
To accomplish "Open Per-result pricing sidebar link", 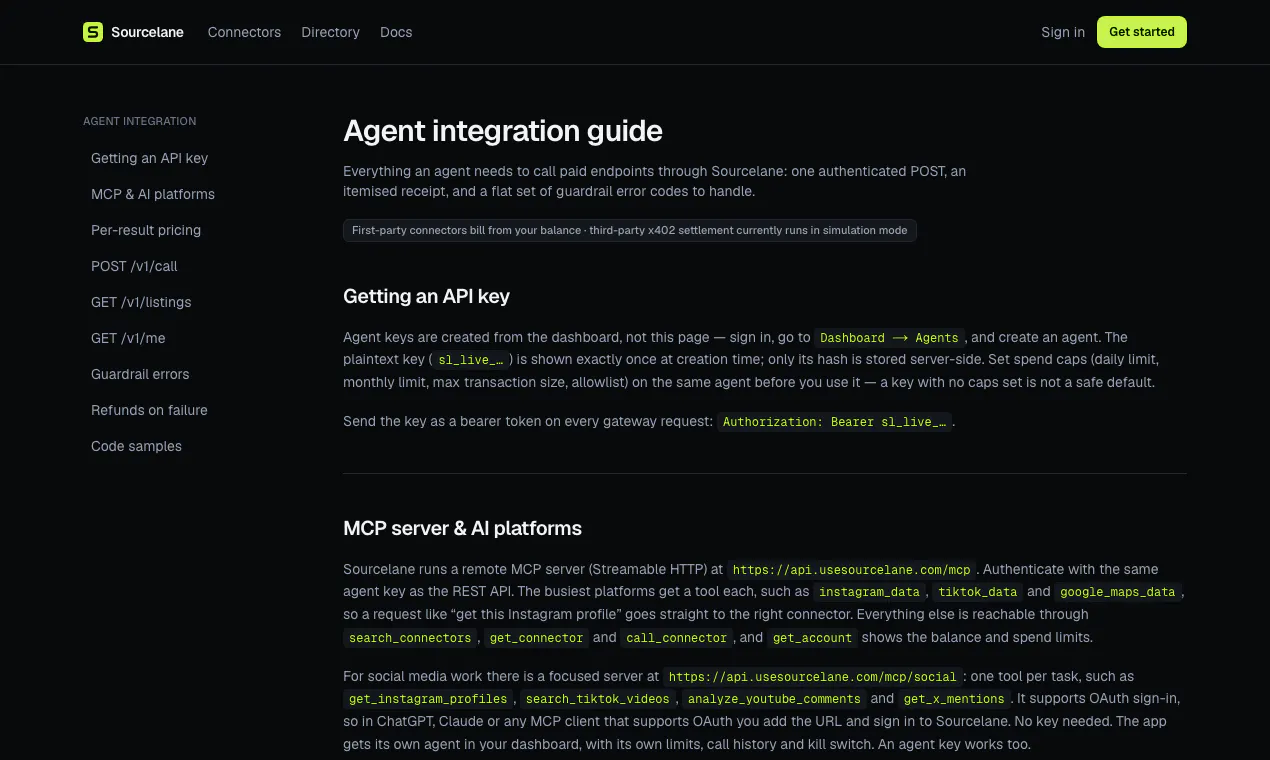I will pos(146,230).
